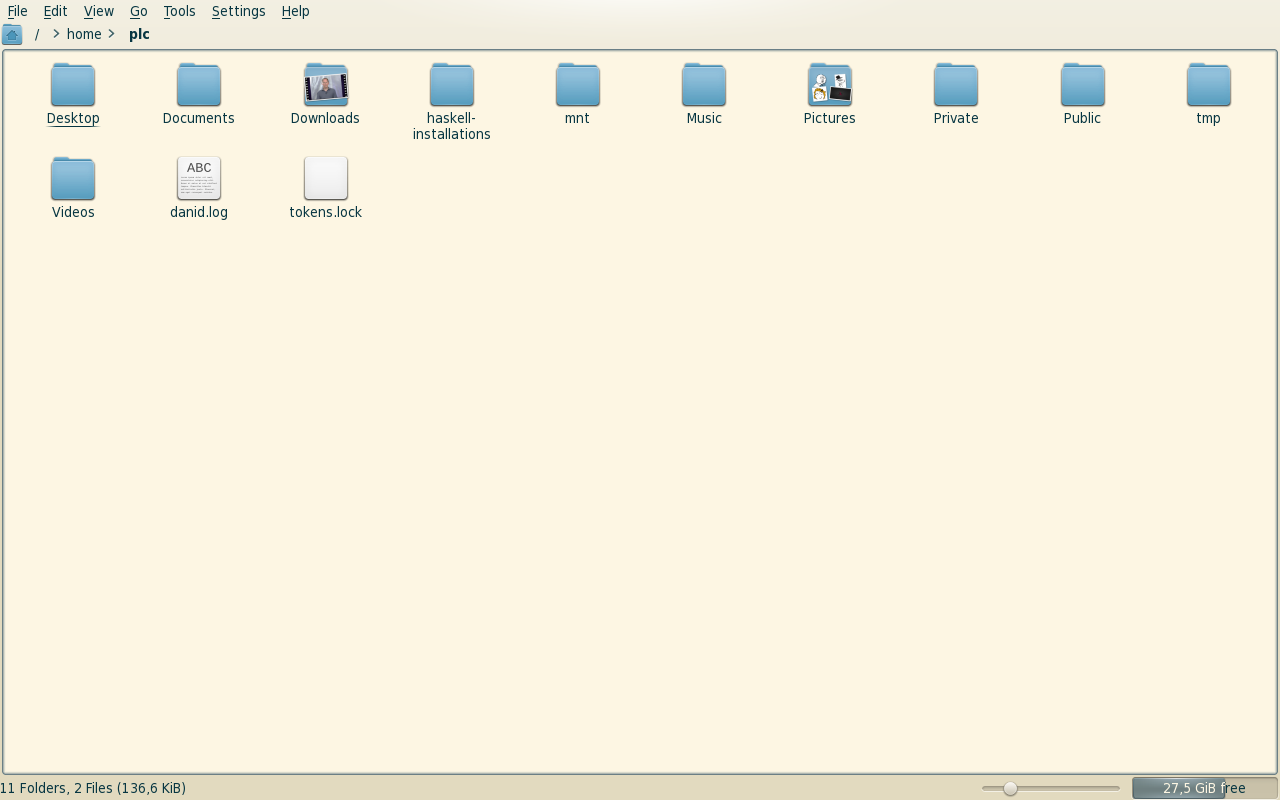Open the Go menu
The width and height of the screenshot is (1280, 800).
pos(139,11)
